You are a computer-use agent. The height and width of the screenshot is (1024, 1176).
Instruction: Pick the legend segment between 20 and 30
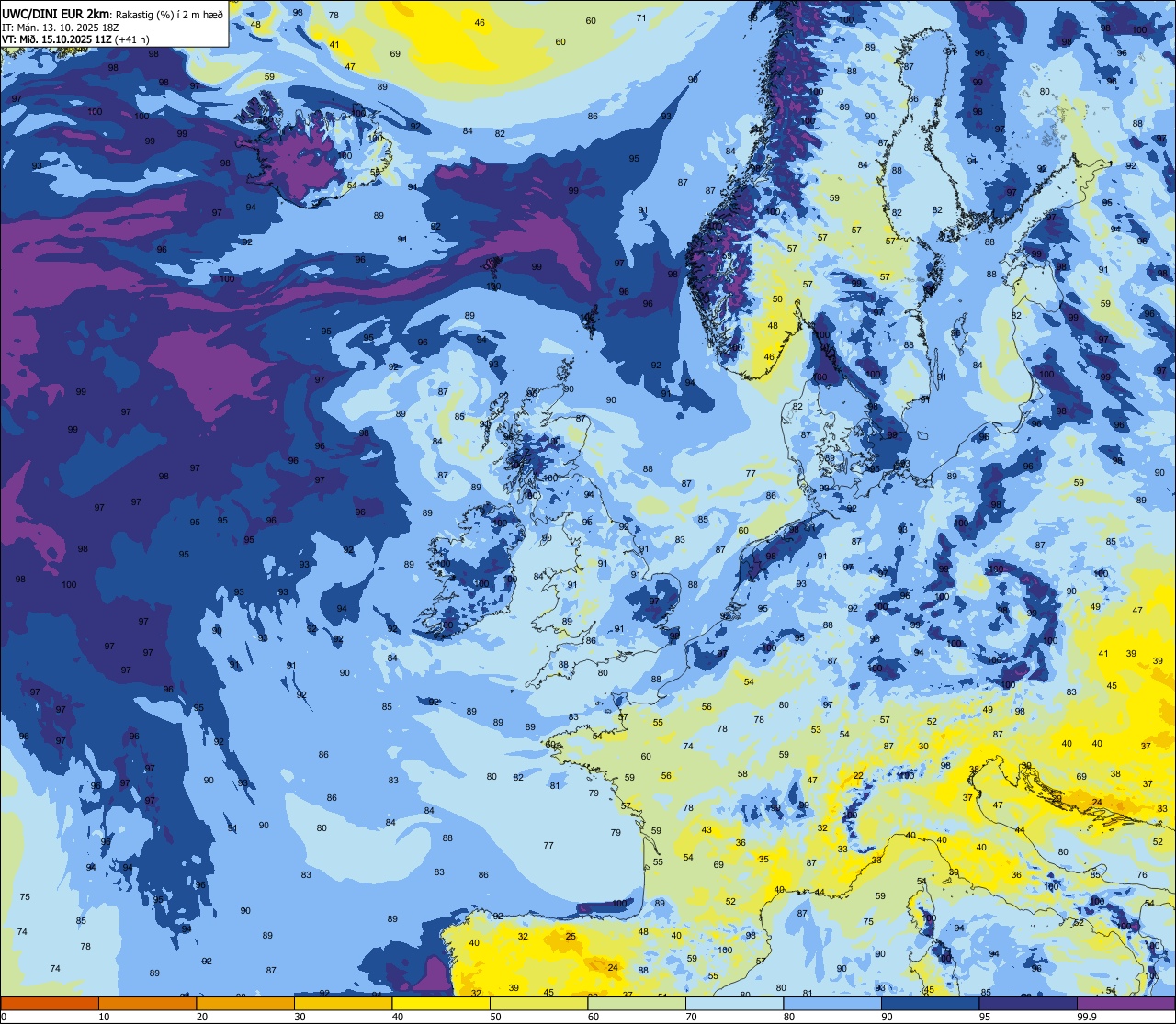(x=245, y=1003)
